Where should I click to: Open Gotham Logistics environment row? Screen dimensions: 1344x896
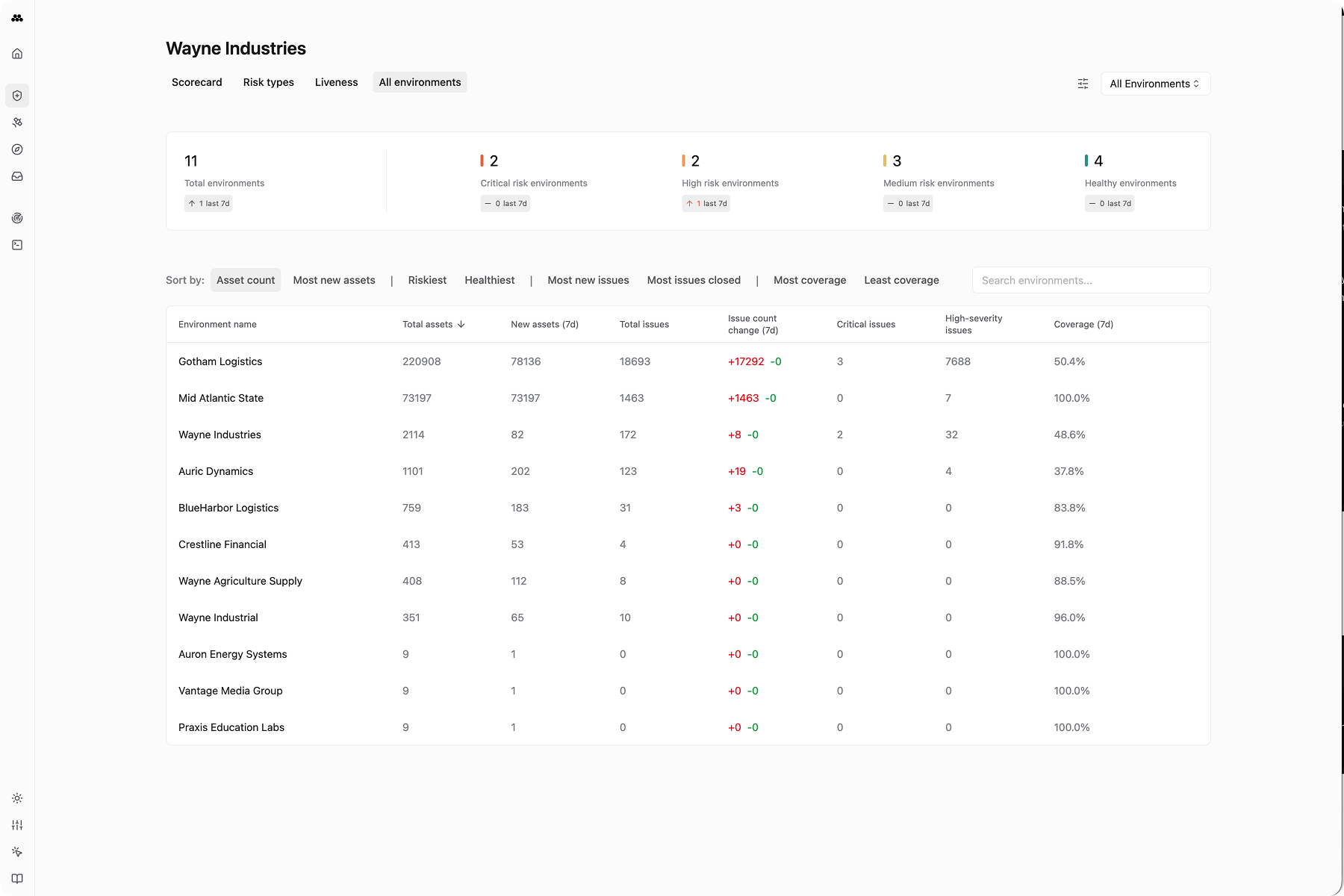[220, 361]
